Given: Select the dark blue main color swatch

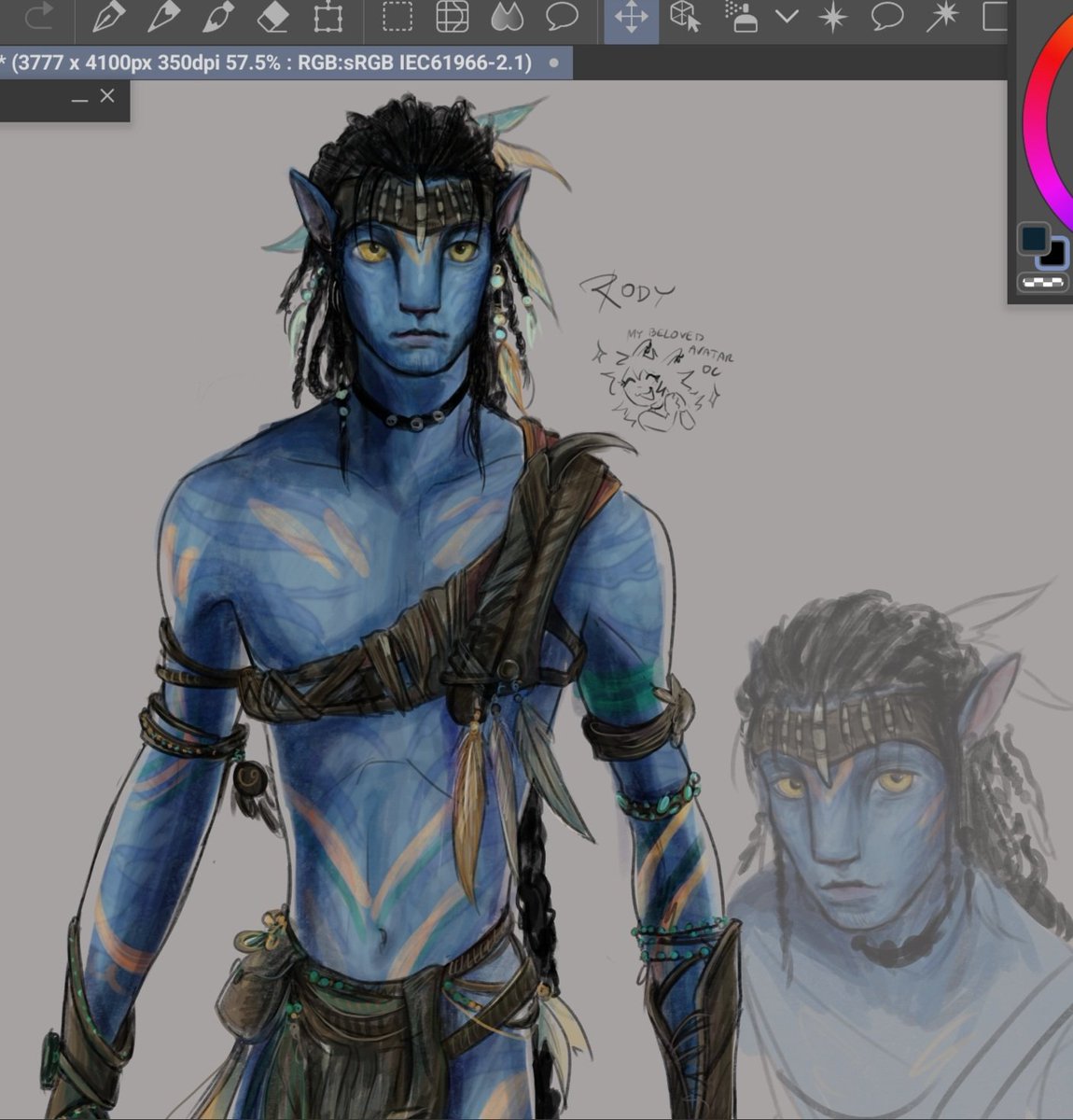Looking at the screenshot, I should pyautogui.click(x=1033, y=239).
